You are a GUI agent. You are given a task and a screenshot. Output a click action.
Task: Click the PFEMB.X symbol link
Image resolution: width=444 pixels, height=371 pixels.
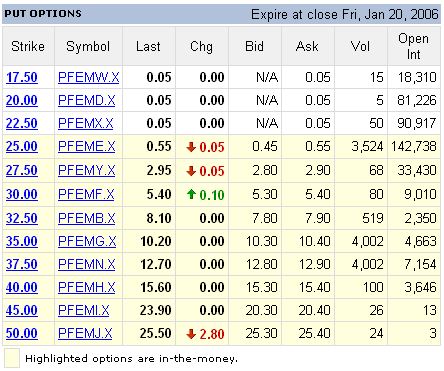pyautogui.click(x=87, y=218)
